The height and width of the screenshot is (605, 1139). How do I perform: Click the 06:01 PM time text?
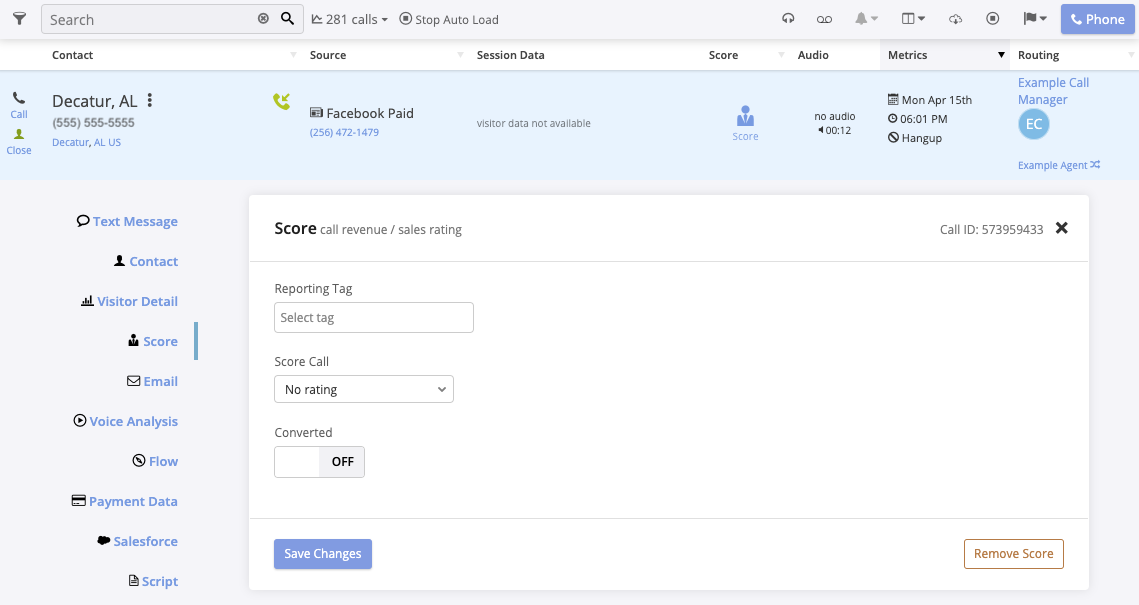(x=924, y=119)
